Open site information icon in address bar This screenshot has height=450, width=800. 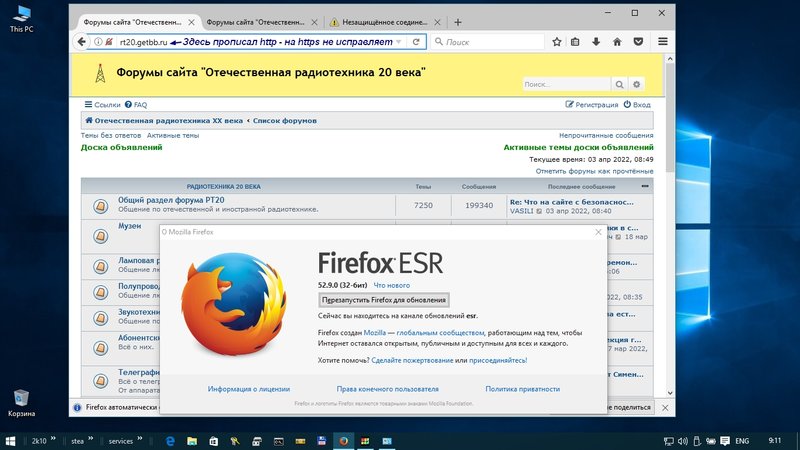[98, 42]
